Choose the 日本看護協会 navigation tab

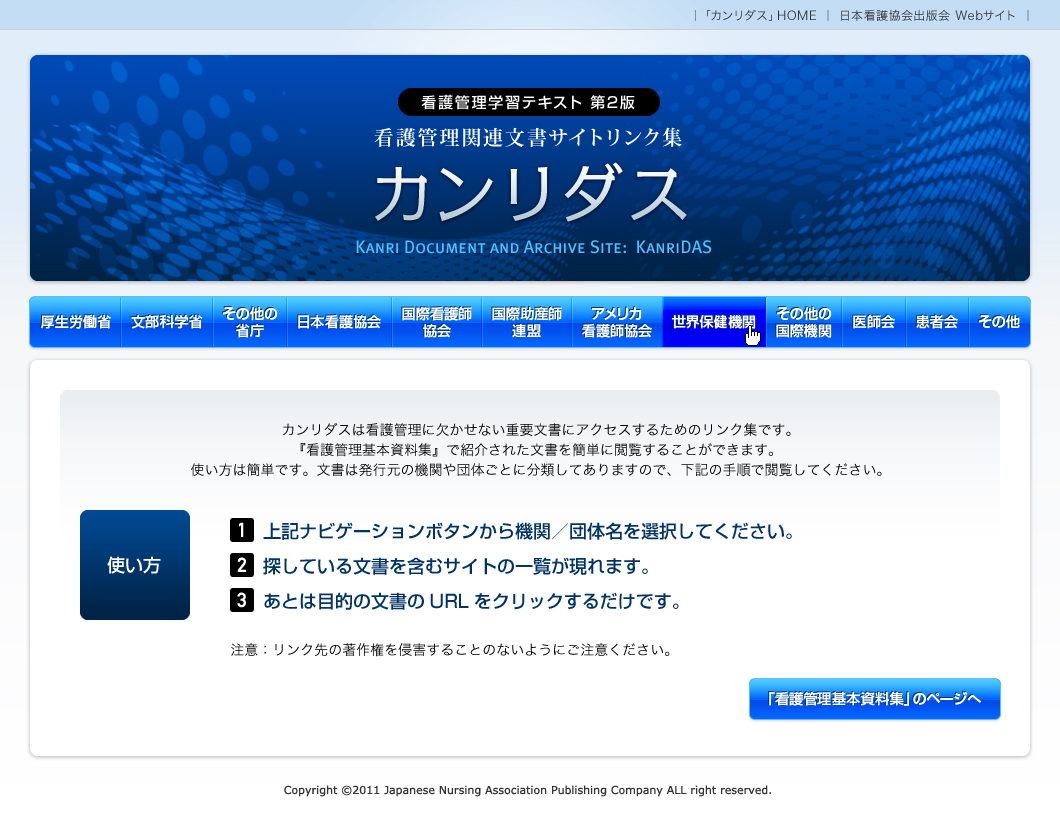(x=339, y=322)
